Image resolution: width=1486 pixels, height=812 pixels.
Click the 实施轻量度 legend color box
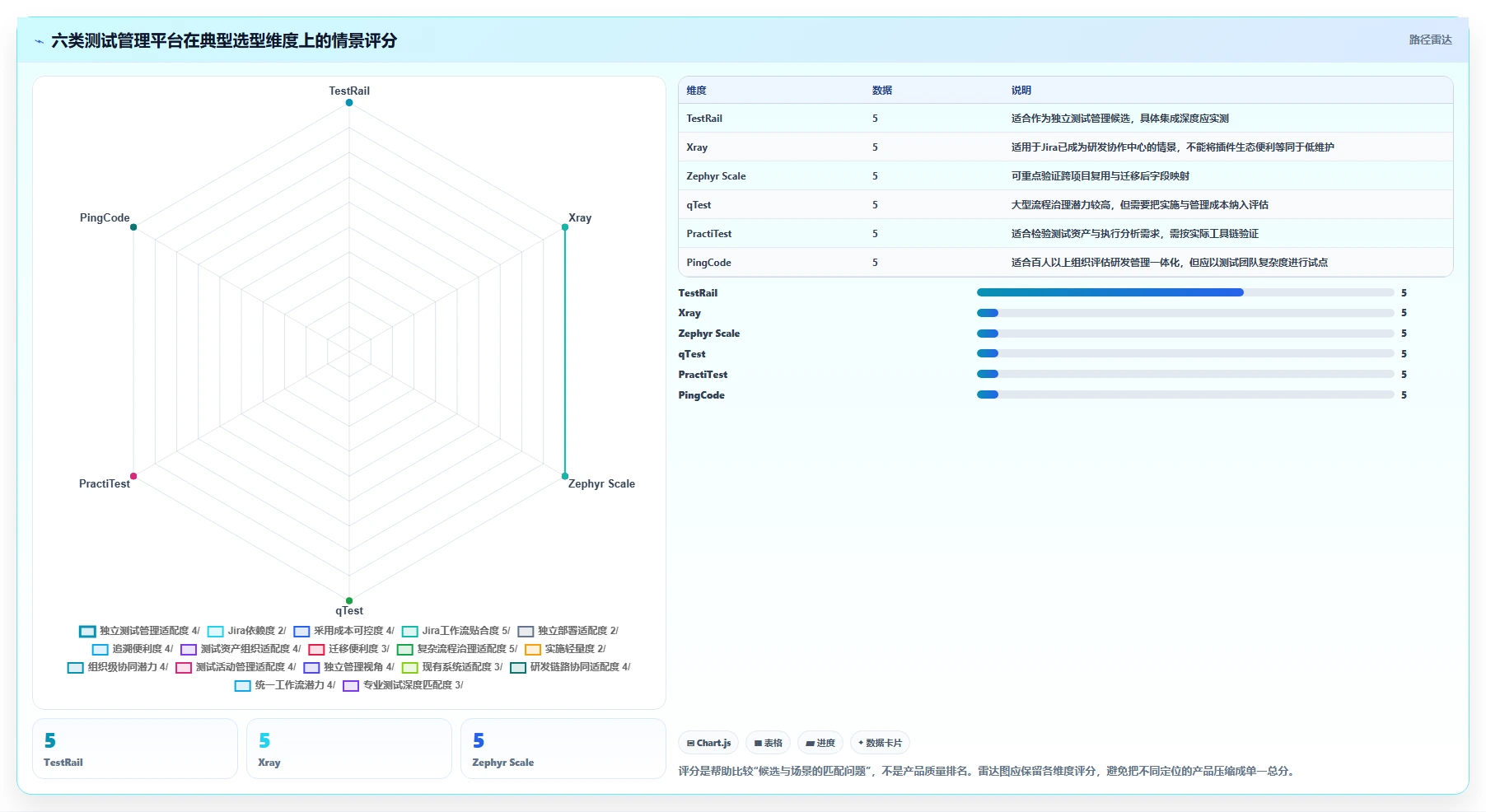click(x=533, y=650)
